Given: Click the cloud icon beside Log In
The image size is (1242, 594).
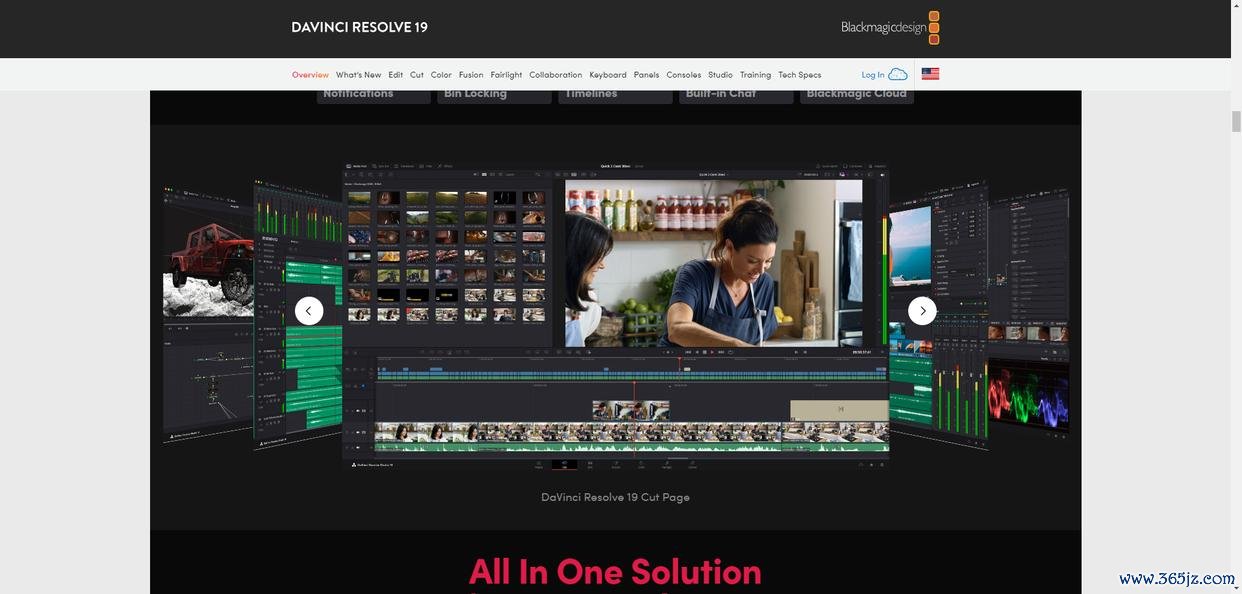Looking at the screenshot, I should [x=898, y=75].
